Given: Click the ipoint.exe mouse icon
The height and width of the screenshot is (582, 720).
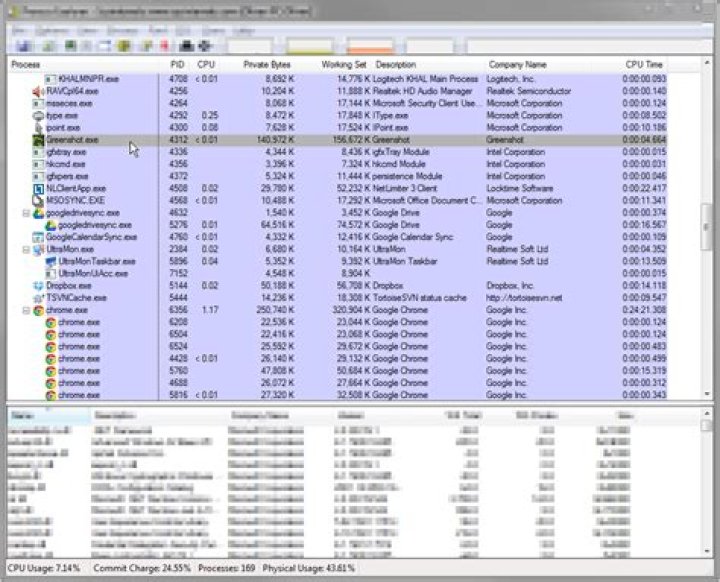Looking at the screenshot, I should (38, 128).
